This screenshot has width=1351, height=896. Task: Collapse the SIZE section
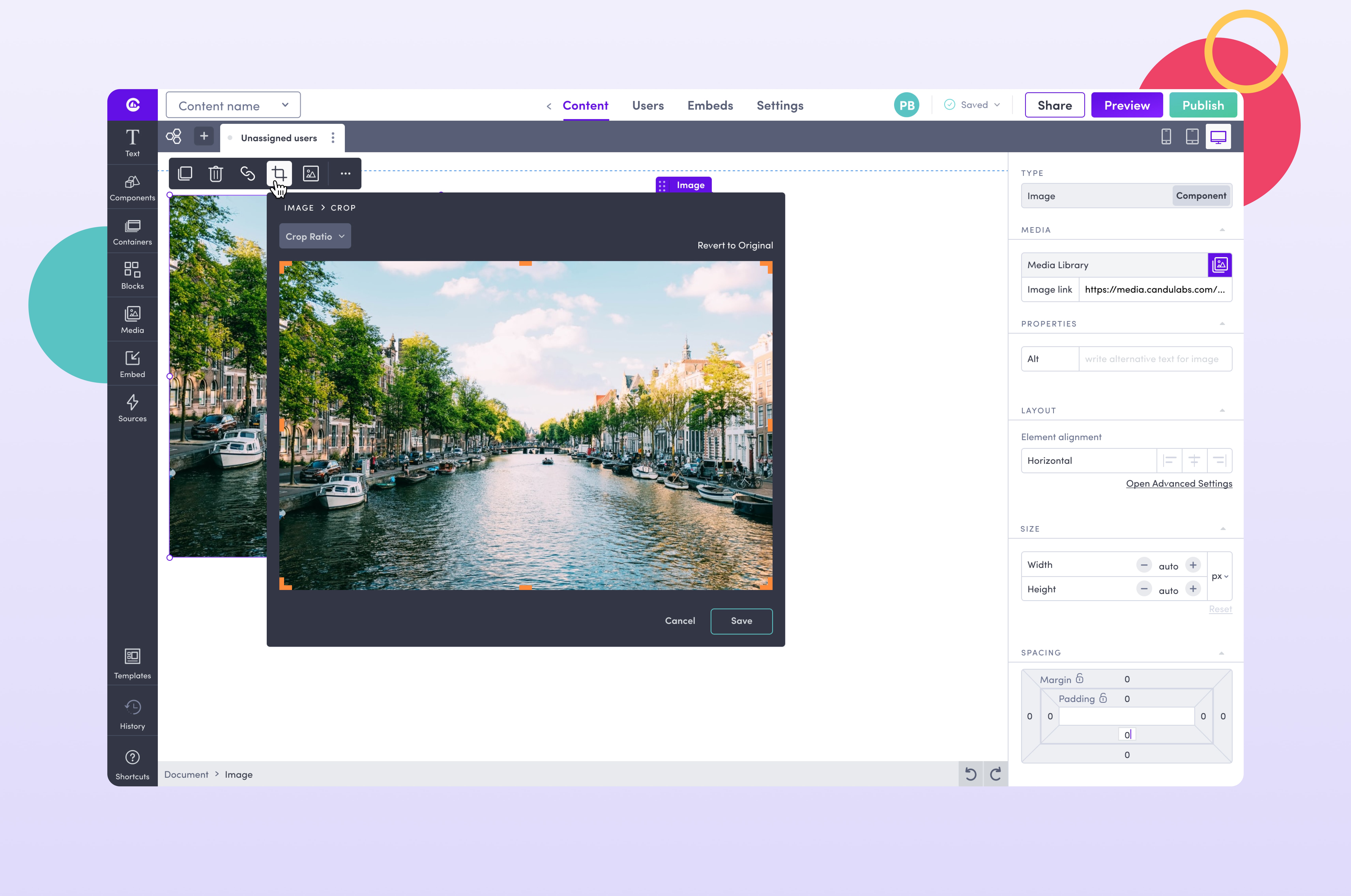coord(1223,529)
